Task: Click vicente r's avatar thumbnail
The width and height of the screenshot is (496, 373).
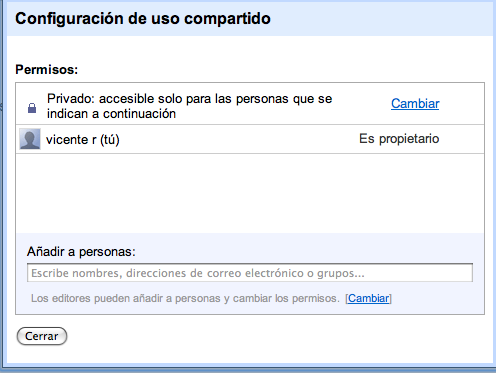Action: [x=30, y=139]
